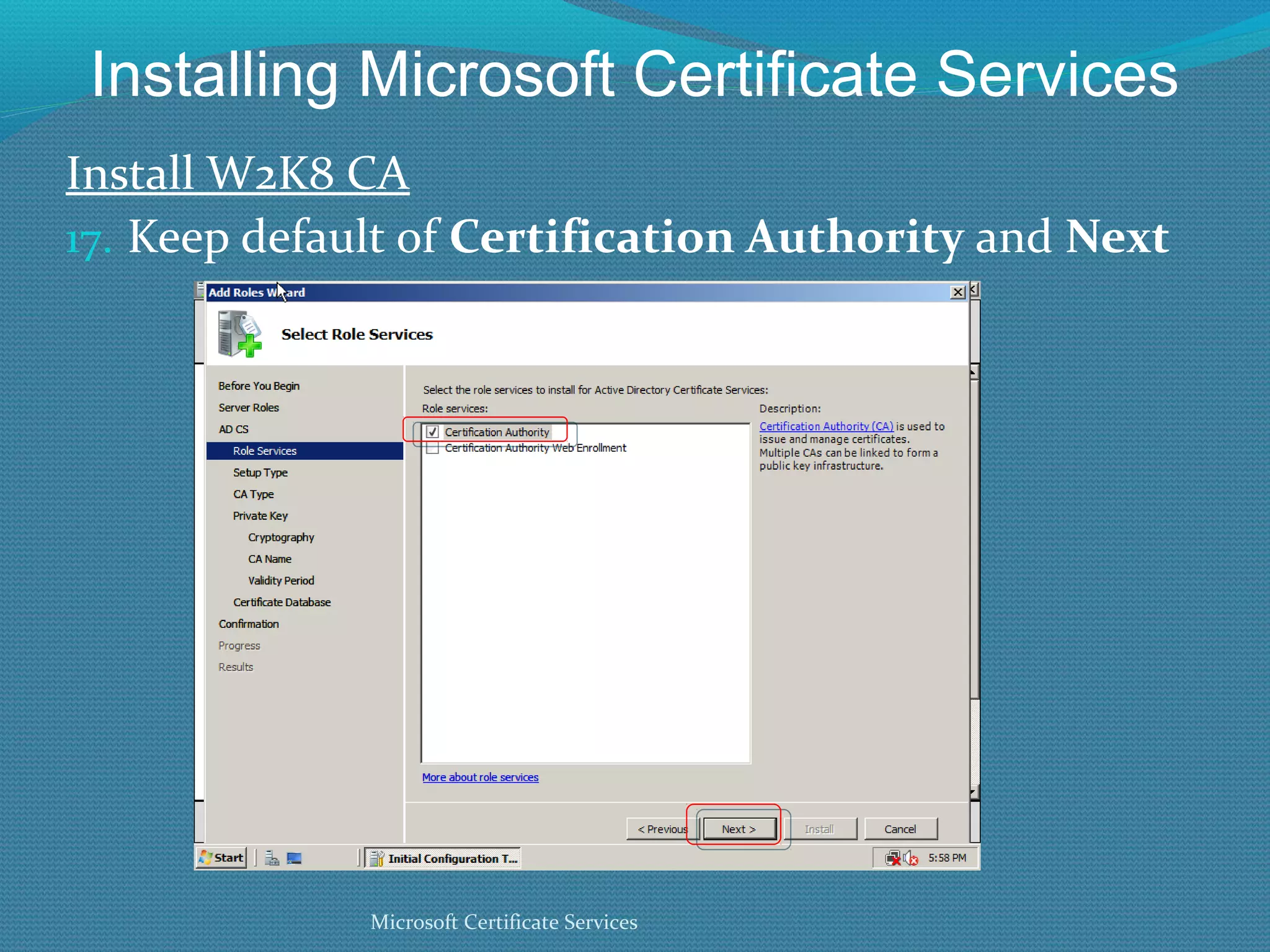Image resolution: width=1270 pixels, height=952 pixels.
Task: Select Role Services wizard step
Action: pyautogui.click(x=304, y=451)
